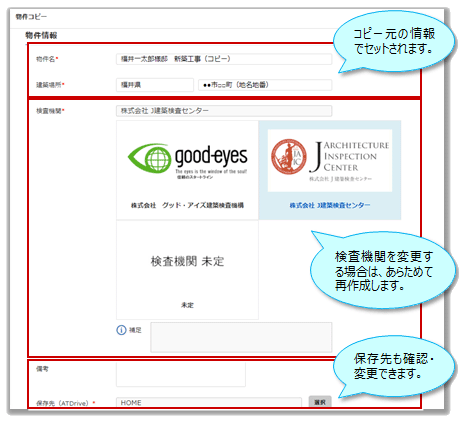Click the 物件コピー dialog title
The width and height of the screenshot is (465, 422).
[x=31, y=17]
